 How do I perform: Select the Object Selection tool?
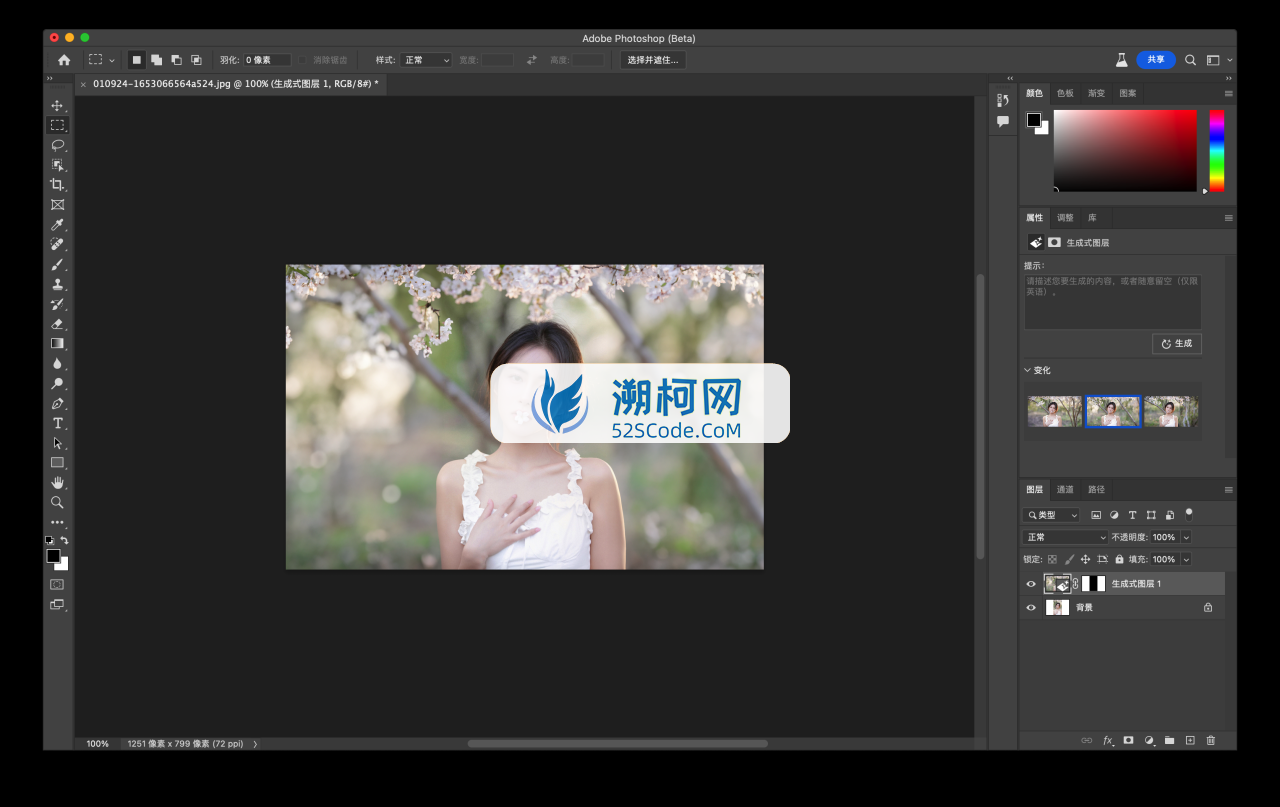click(x=57, y=165)
